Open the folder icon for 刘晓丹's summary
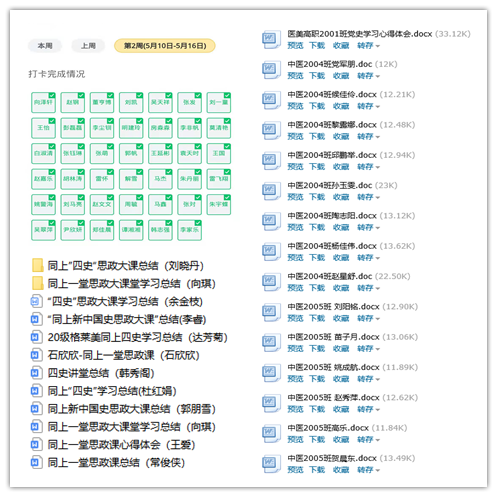This screenshot has height=497, width=497. [x=38, y=265]
